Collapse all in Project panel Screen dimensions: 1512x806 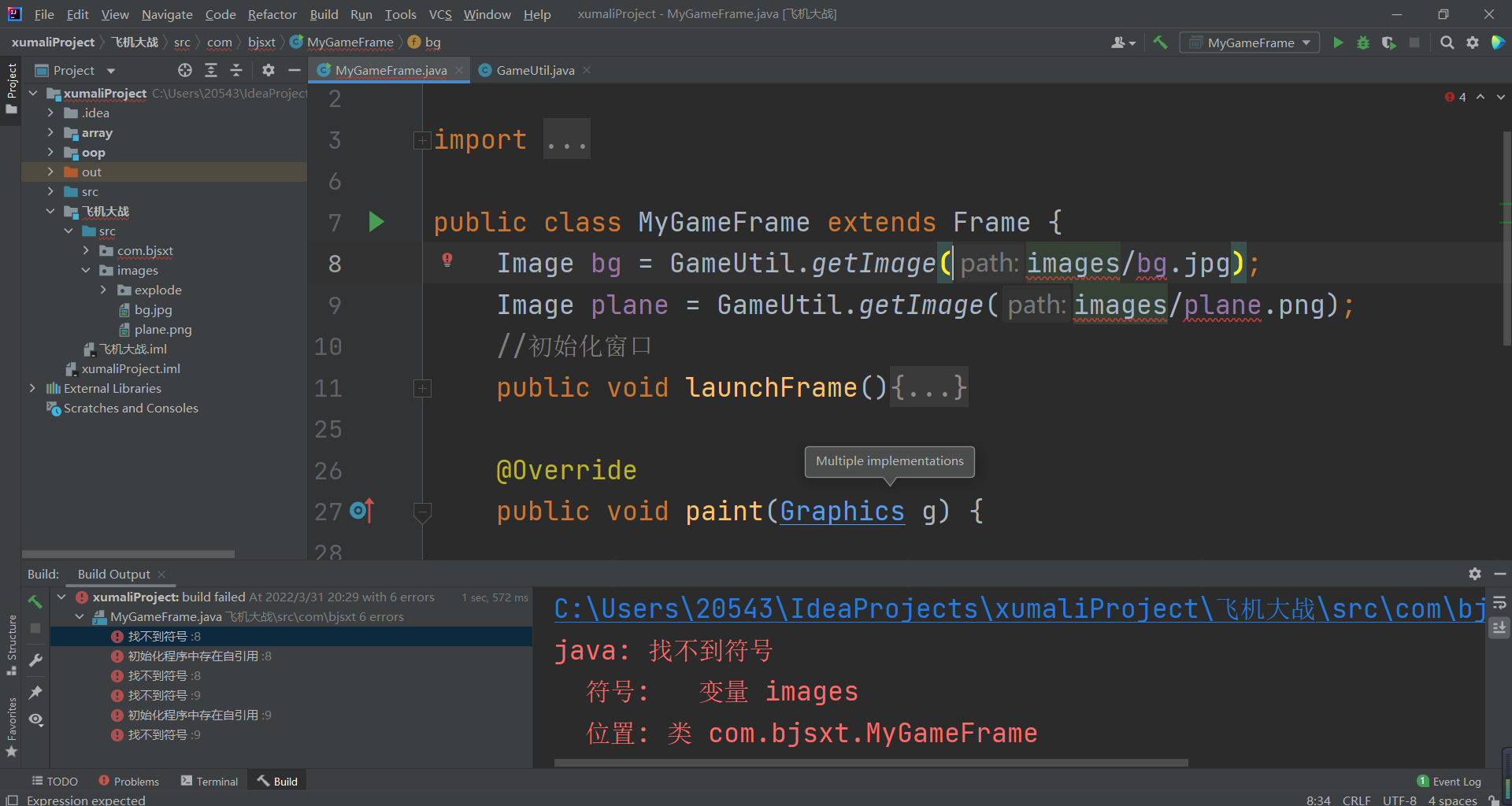pyautogui.click(x=236, y=70)
